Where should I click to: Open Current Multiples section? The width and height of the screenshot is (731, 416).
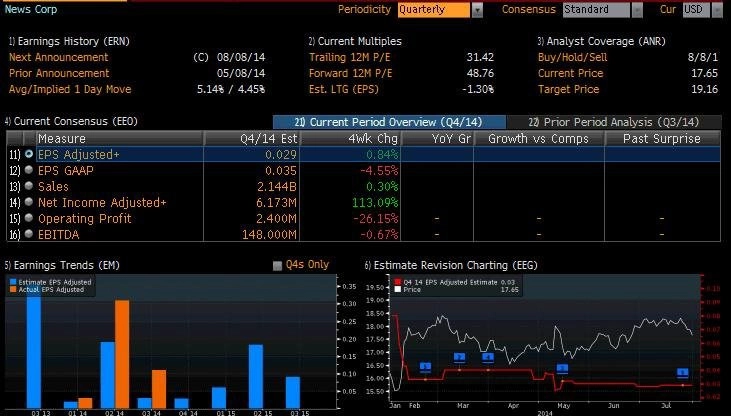355,41
